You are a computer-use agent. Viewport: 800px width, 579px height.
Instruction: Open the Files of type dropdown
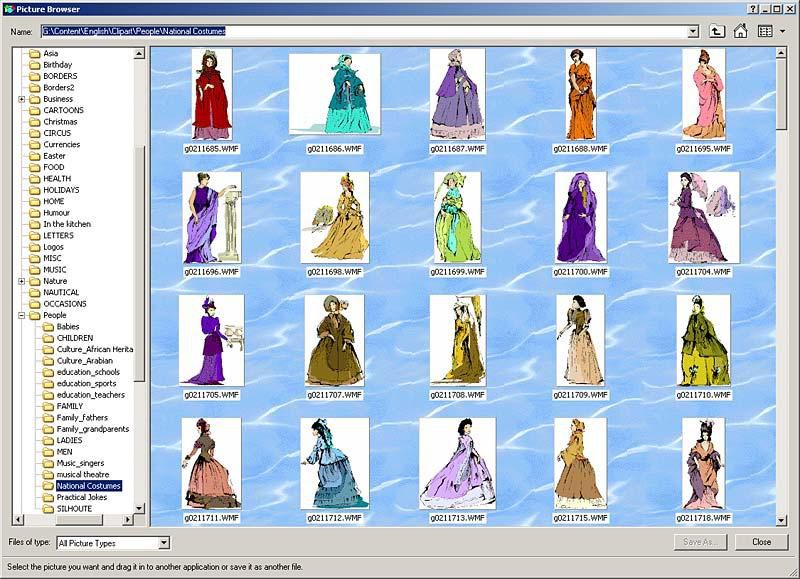[x=164, y=543]
